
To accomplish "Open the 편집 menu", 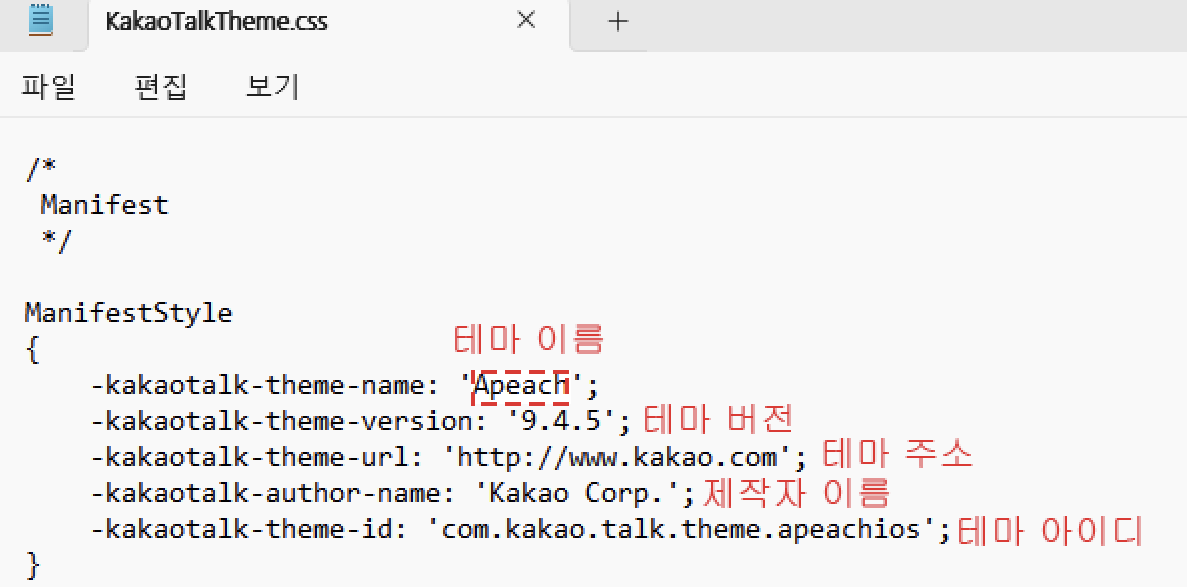I will [160, 87].
